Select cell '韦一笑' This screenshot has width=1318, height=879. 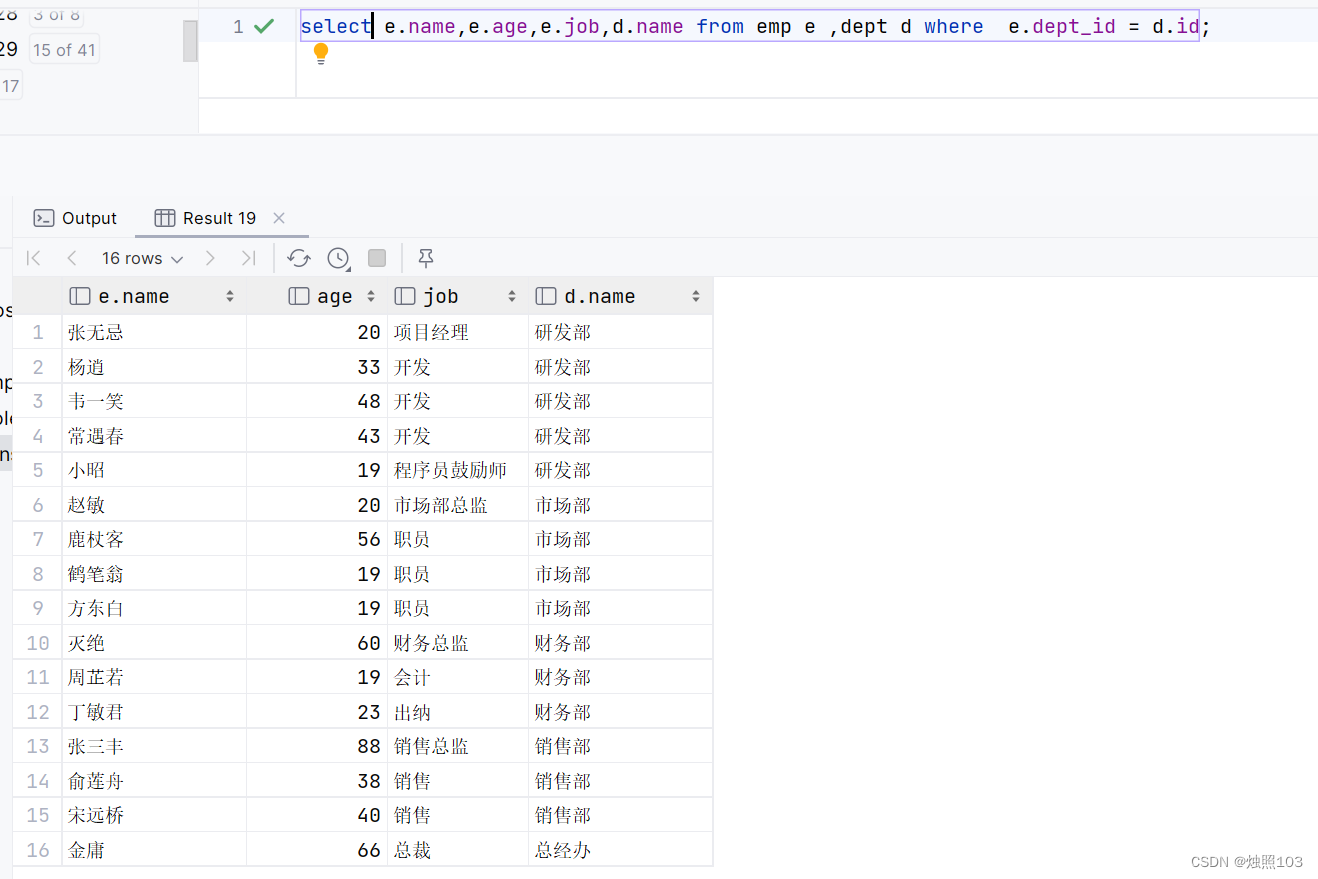point(154,401)
